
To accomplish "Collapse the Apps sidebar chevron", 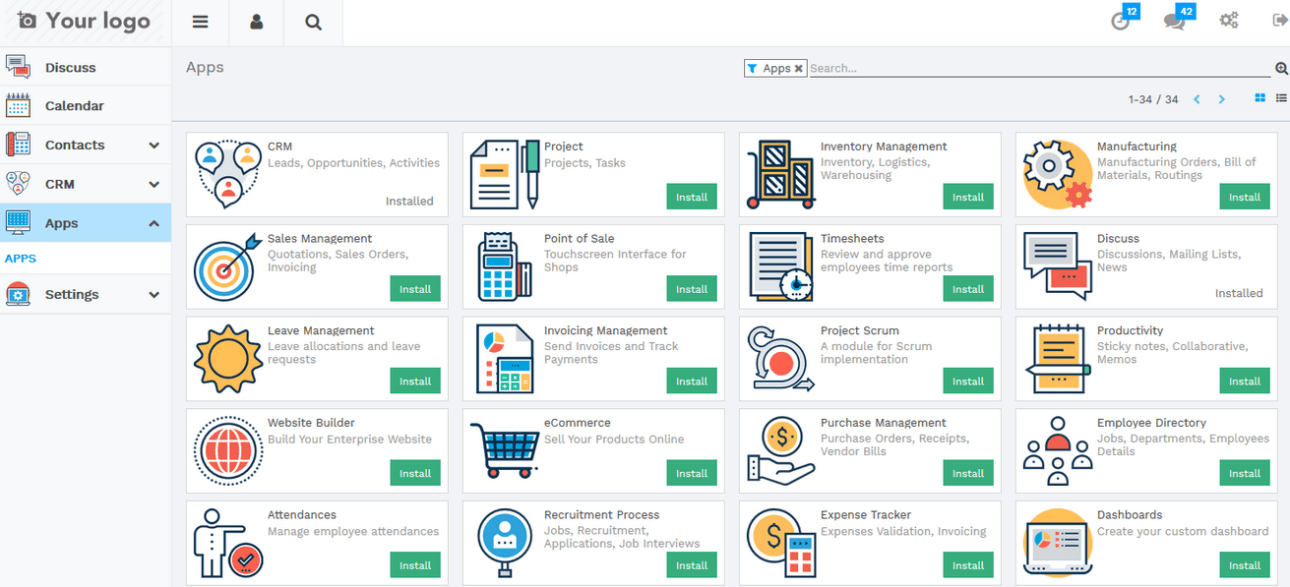I will [x=154, y=224].
